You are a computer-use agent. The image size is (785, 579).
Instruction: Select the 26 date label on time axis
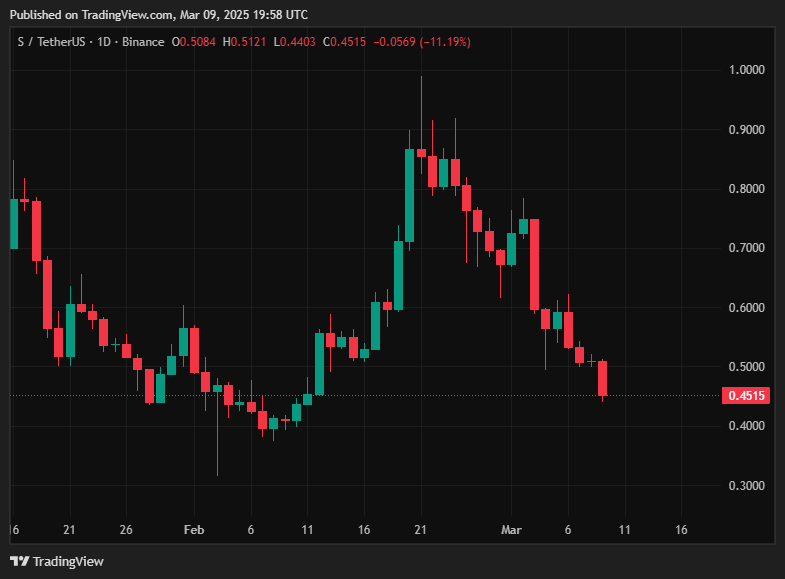pyautogui.click(x=126, y=529)
